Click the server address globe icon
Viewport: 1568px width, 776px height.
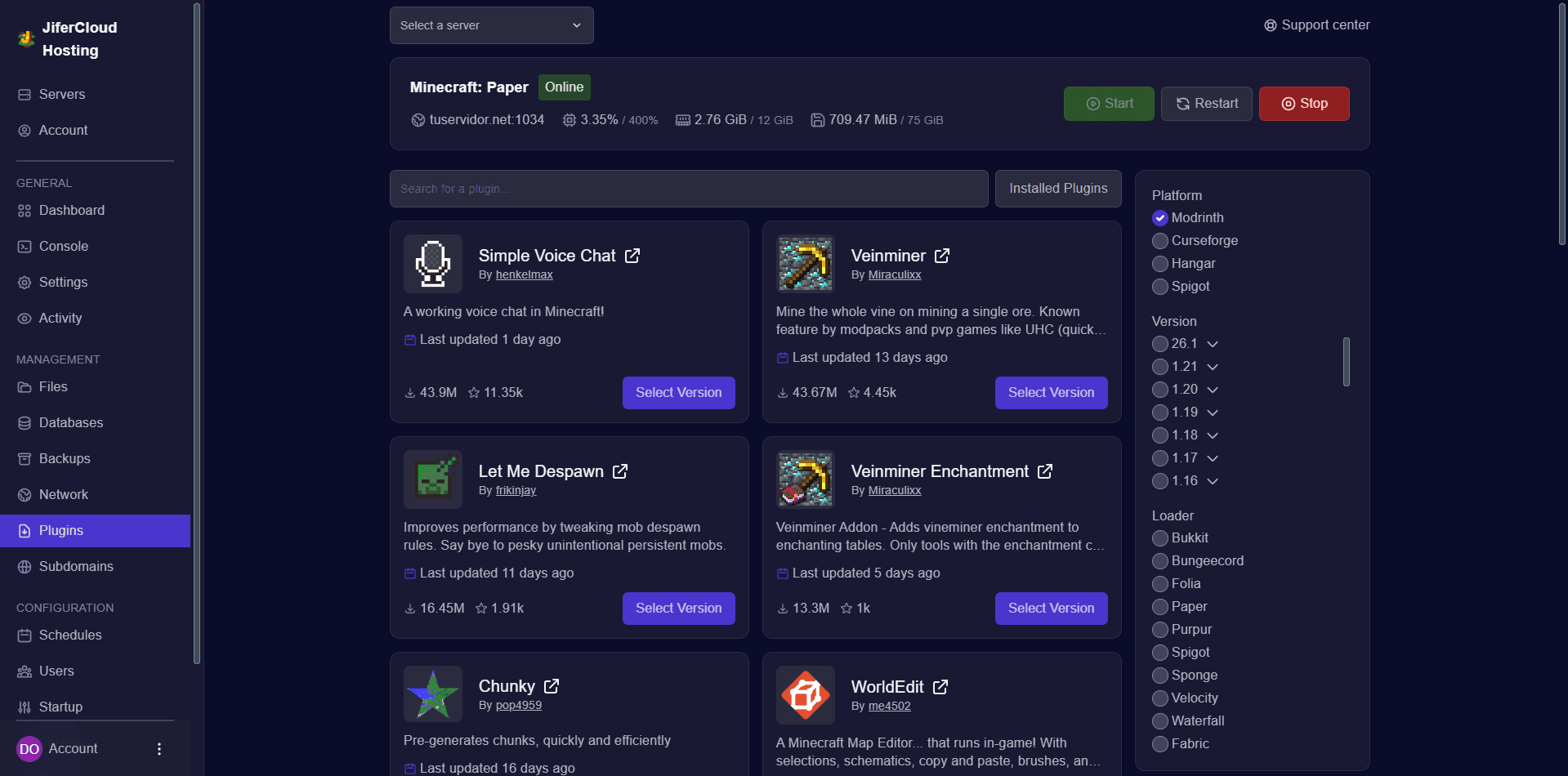(418, 120)
